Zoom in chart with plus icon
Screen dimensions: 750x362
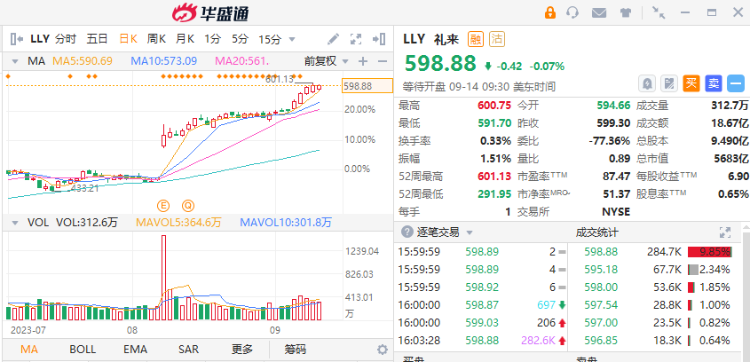(363, 61)
